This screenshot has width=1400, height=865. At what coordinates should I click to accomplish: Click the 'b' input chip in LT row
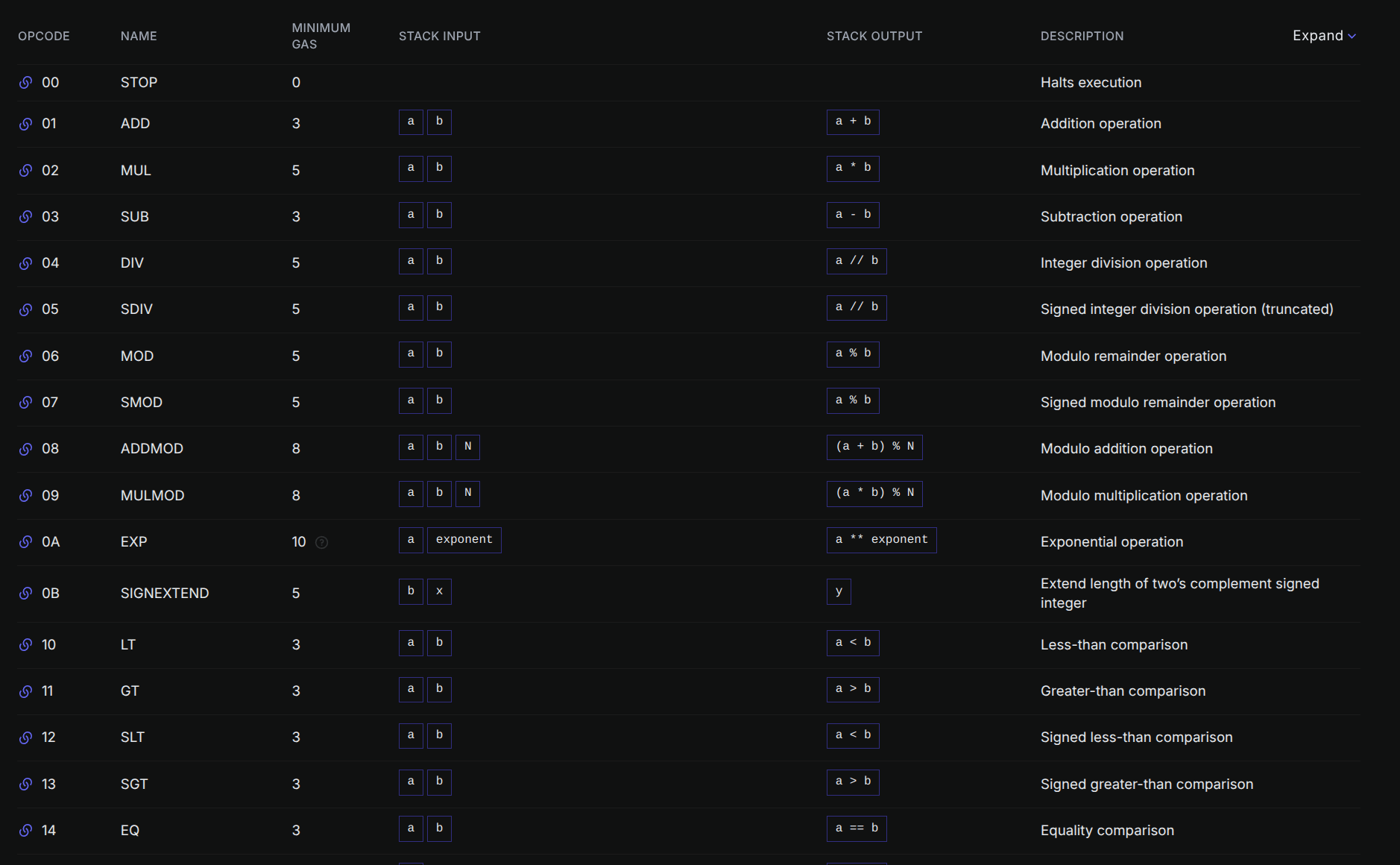[439, 643]
